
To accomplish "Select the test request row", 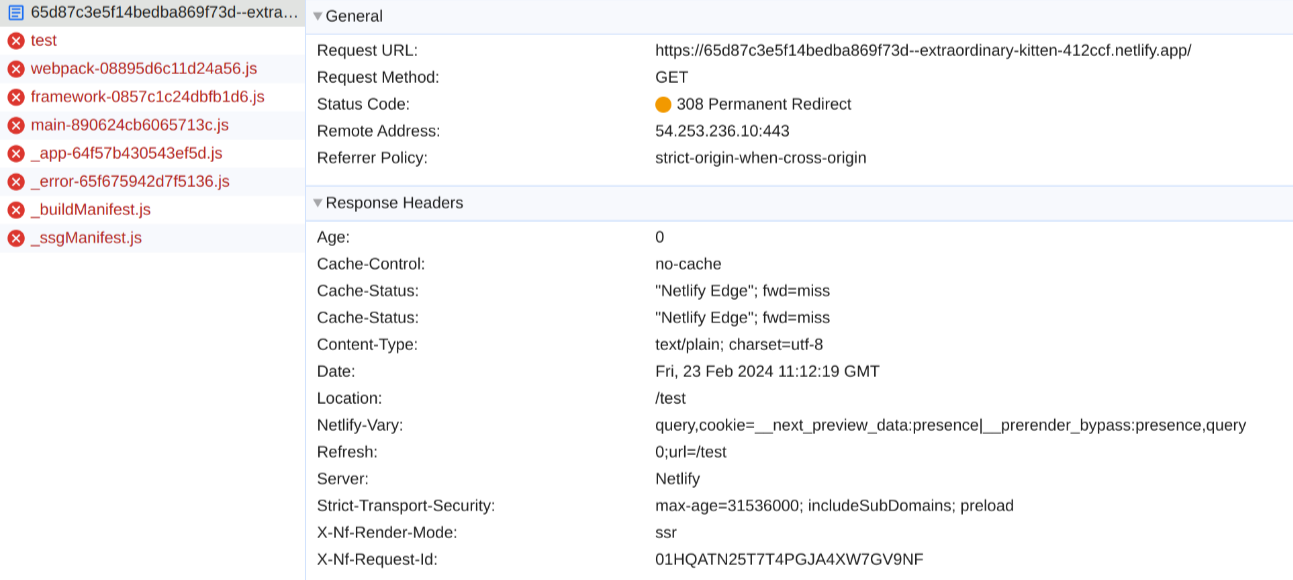I will [x=44, y=41].
